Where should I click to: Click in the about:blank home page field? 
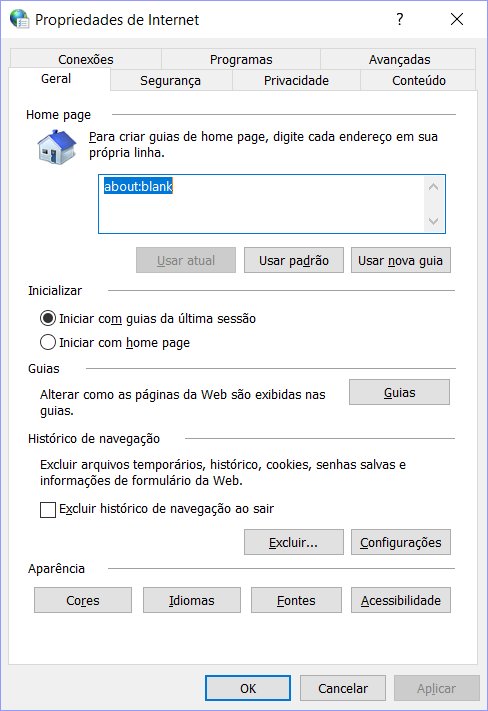262,204
